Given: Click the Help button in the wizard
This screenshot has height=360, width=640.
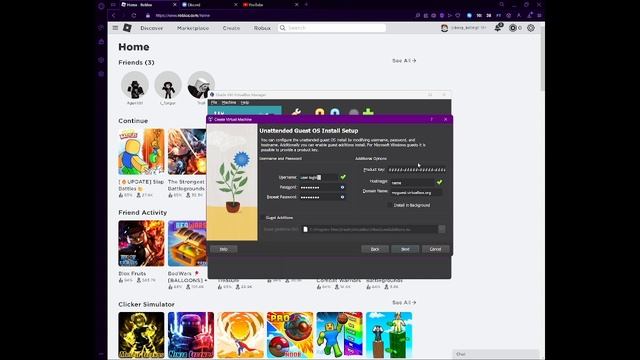Looking at the screenshot, I should click(224, 249).
